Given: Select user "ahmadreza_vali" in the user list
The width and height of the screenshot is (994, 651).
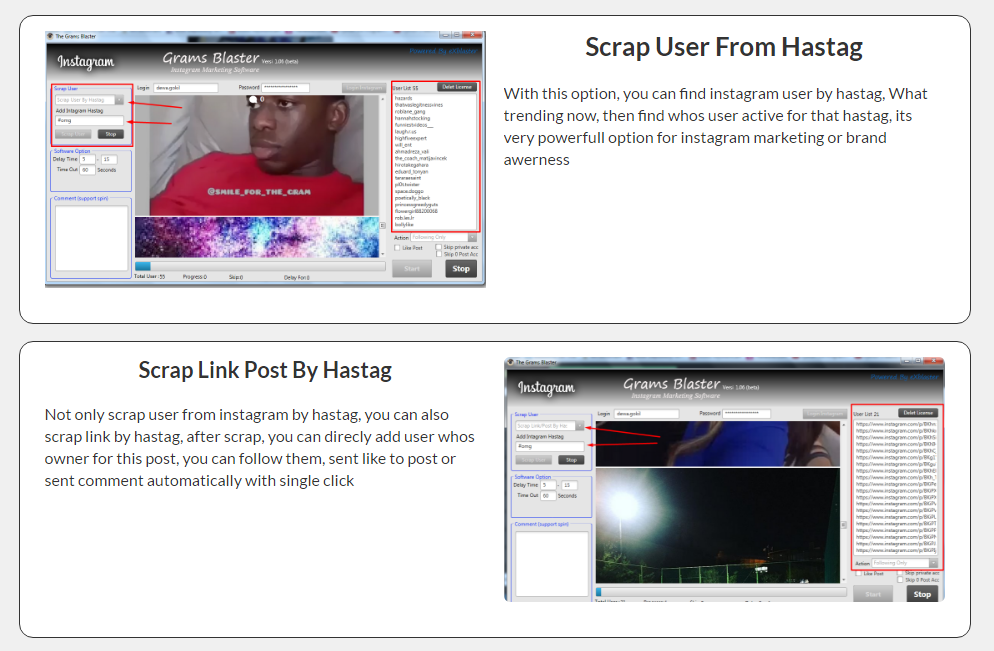Looking at the screenshot, I should pyautogui.click(x=412, y=151).
